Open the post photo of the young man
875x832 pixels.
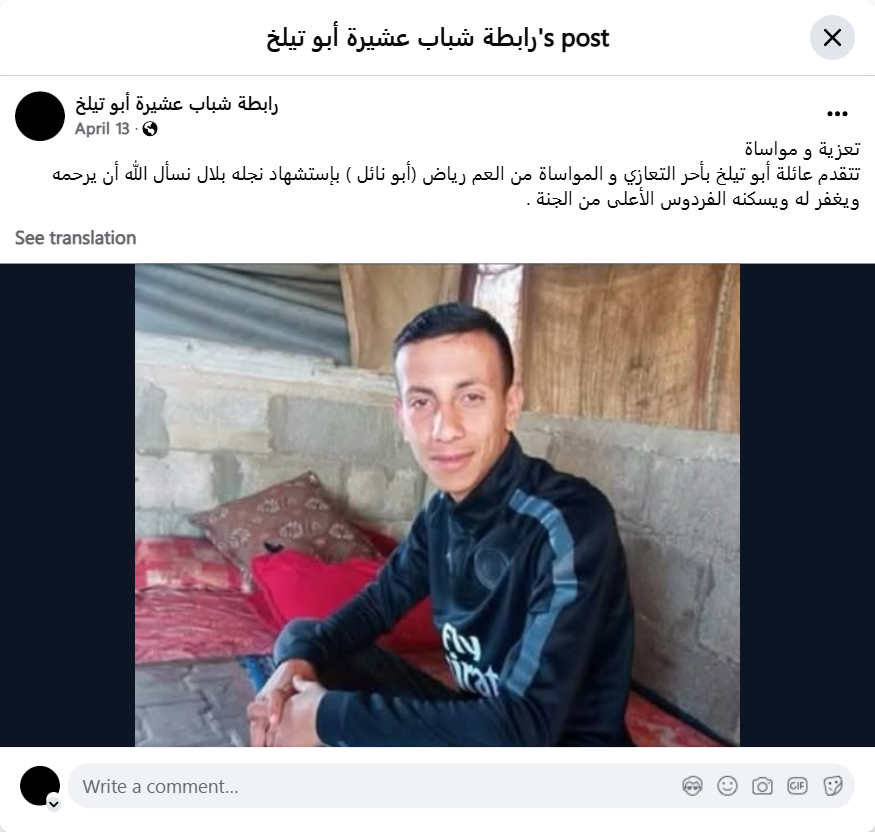tap(438, 505)
